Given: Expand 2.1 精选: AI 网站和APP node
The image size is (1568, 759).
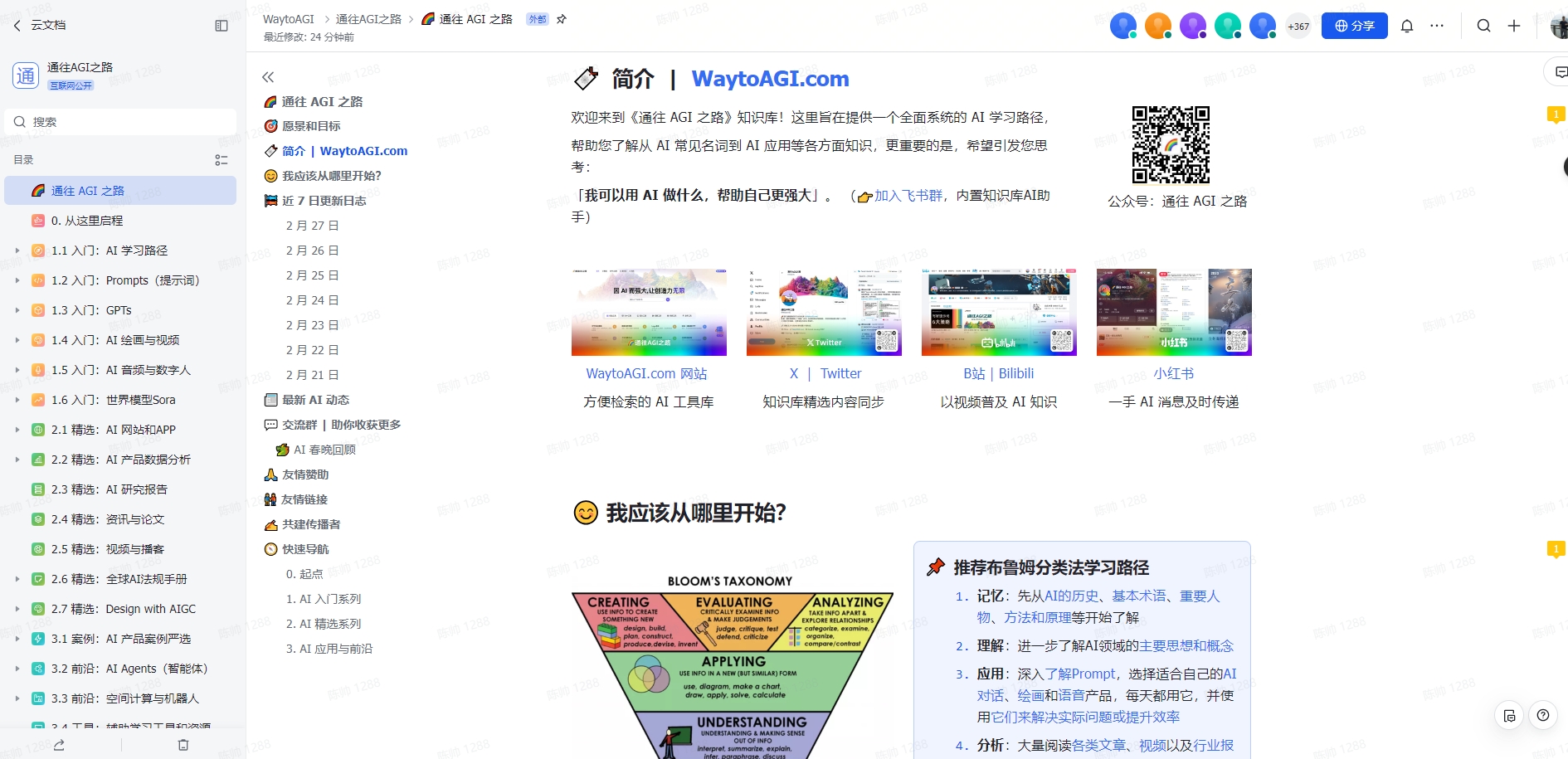Looking at the screenshot, I should (17, 430).
